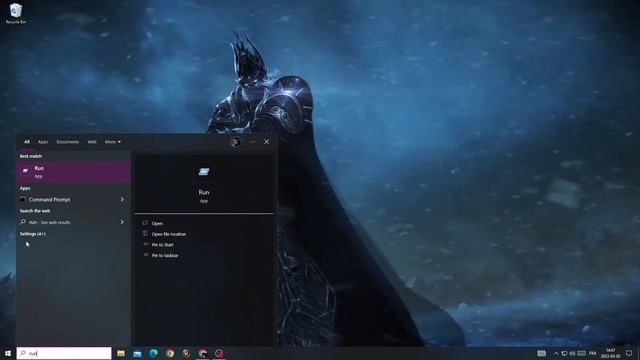The width and height of the screenshot is (640, 360).
Task: Click the Windows Start button
Action: click(x=8, y=353)
